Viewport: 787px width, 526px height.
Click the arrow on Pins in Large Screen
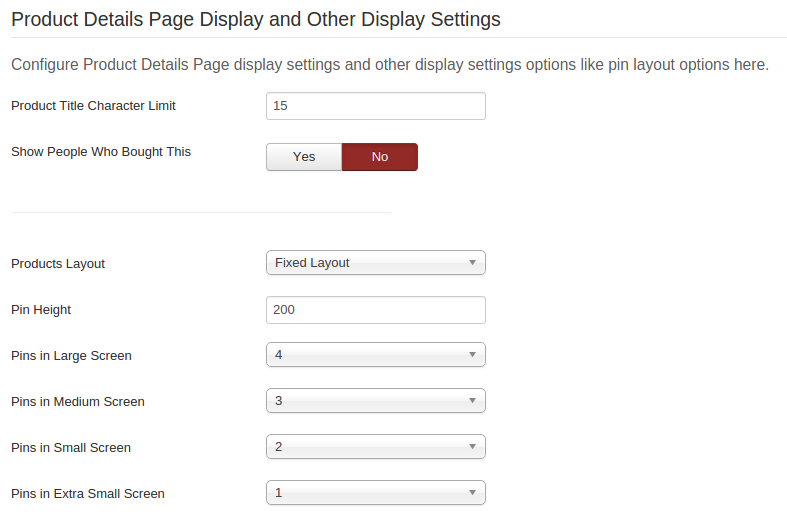tap(472, 355)
